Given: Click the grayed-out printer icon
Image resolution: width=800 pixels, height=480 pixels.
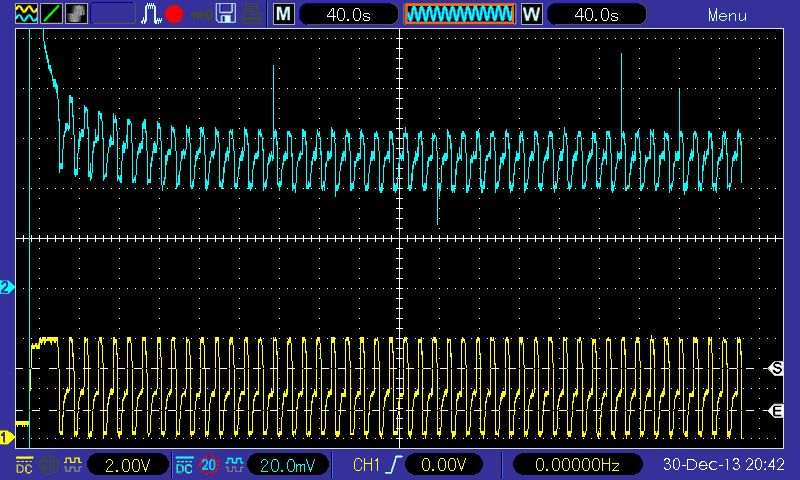Looking at the screenshot, I should pos(252,14).
